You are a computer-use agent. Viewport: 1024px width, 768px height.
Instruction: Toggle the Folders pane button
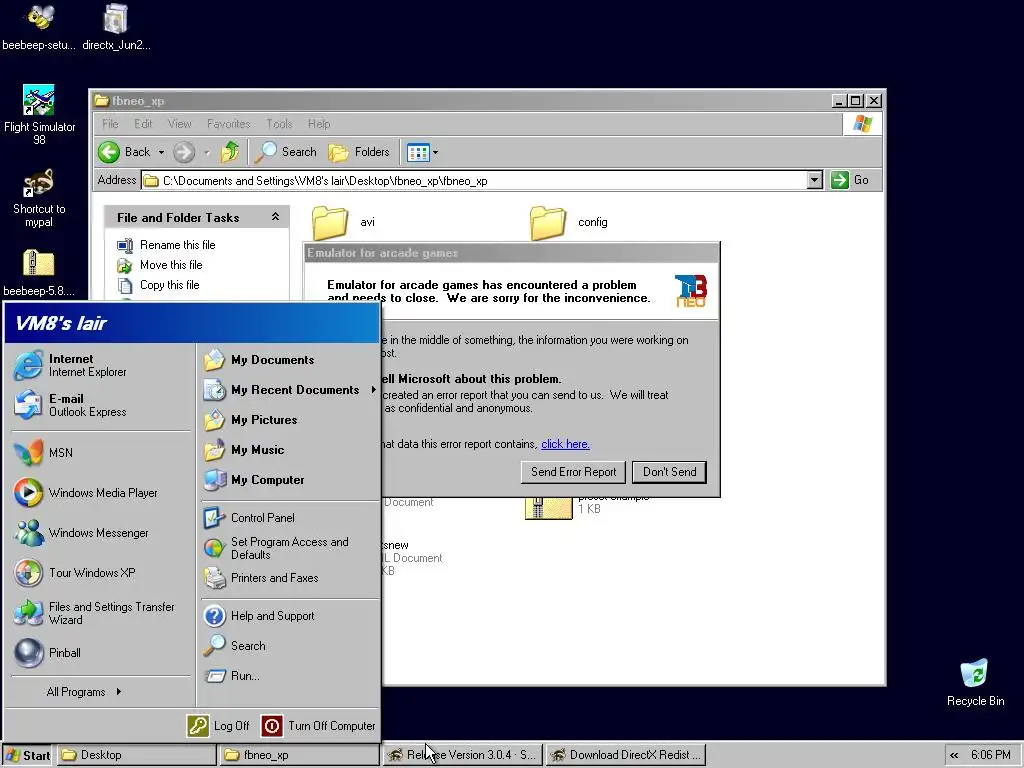pyautogui.click(x=359, y=152)
